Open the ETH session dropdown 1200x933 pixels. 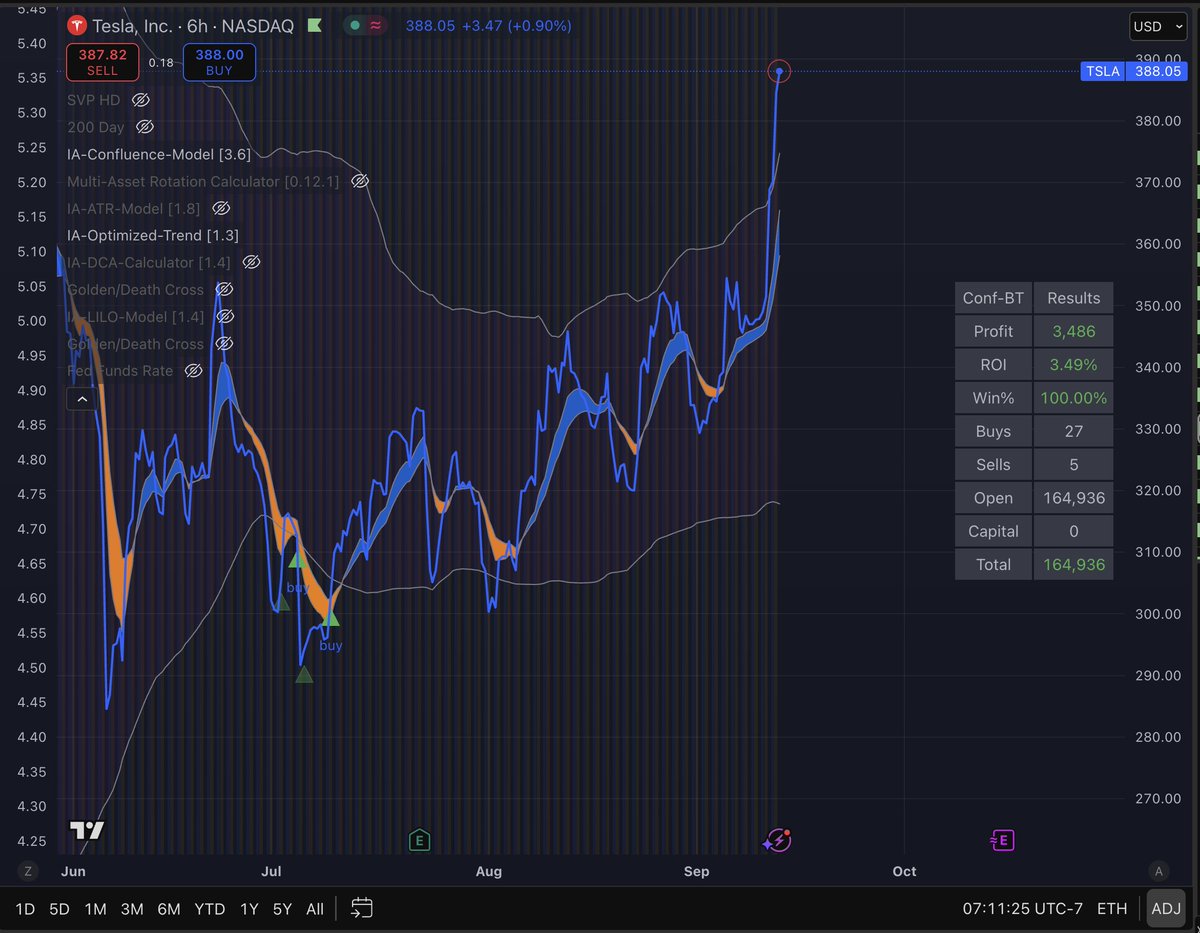[1112, 908]
